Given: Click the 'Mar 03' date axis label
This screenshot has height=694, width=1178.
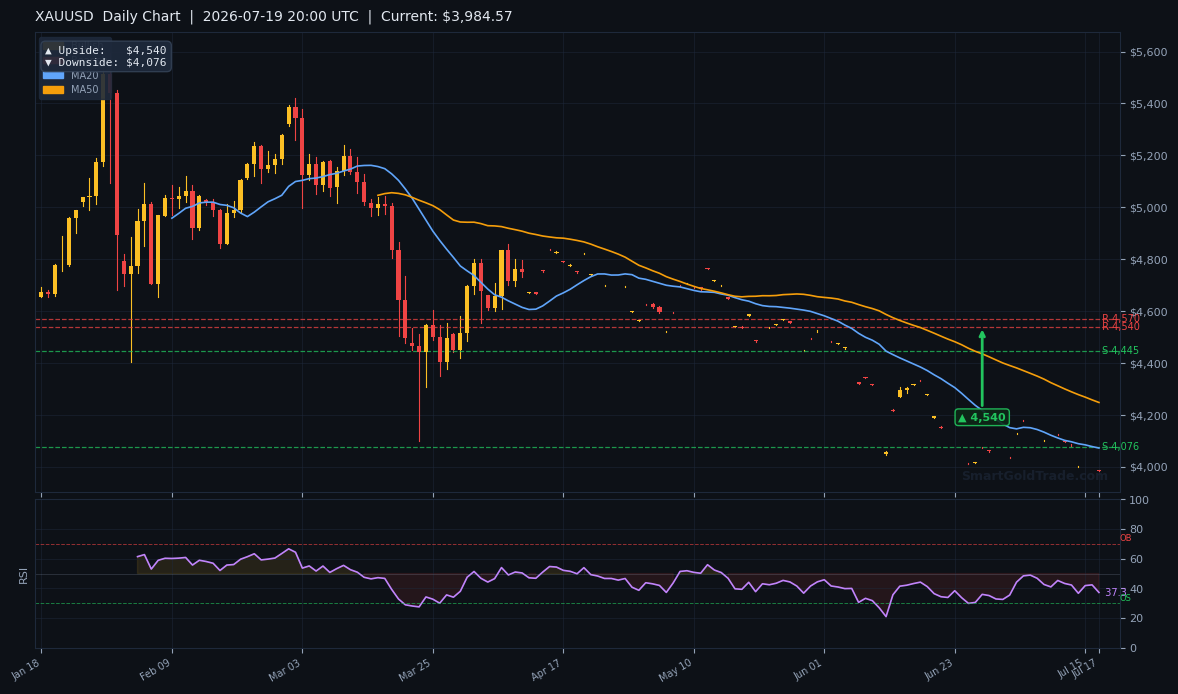Looking at the screenshot, I should (x=285, y=668).
